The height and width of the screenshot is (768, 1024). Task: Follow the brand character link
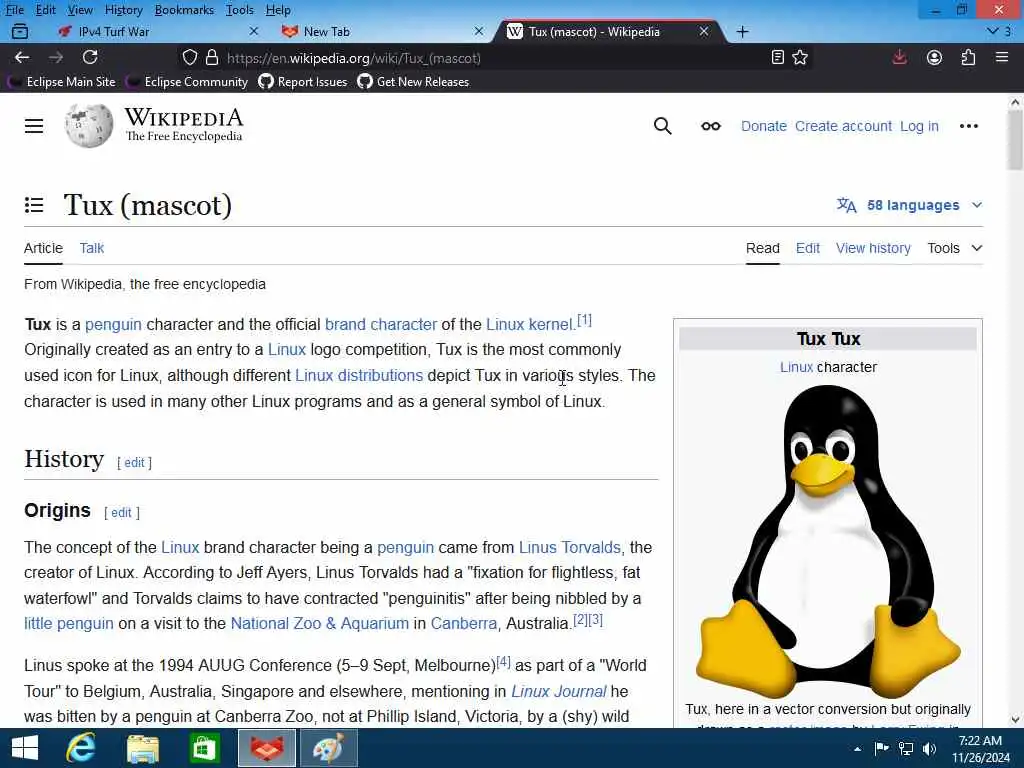381,325
